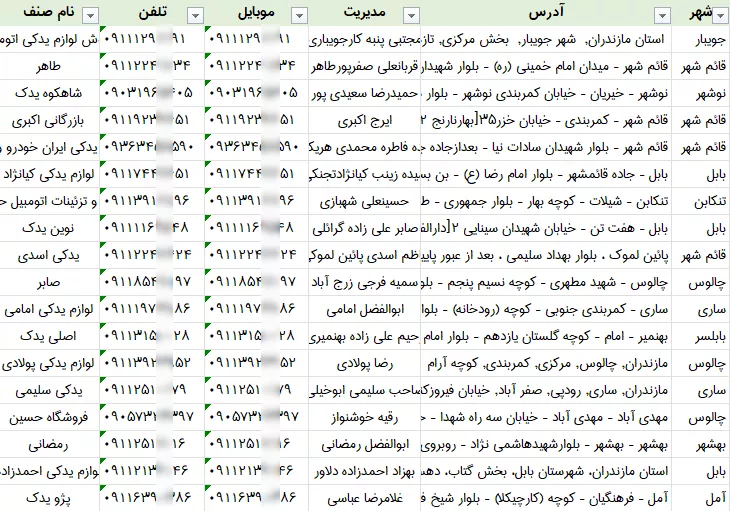Image resolution: width=730 pixels, height=511 pixels.
Task: Select the نام صنف header cell text
Action: 49,12
